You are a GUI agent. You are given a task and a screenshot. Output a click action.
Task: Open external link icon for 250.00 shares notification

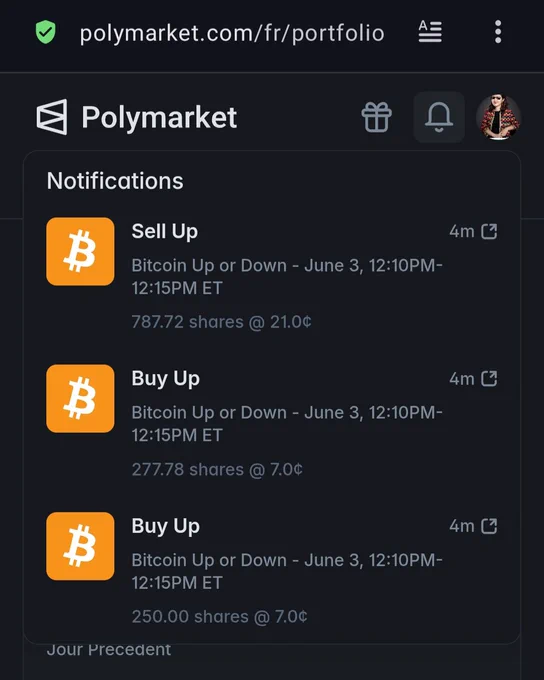coord(489,526)
